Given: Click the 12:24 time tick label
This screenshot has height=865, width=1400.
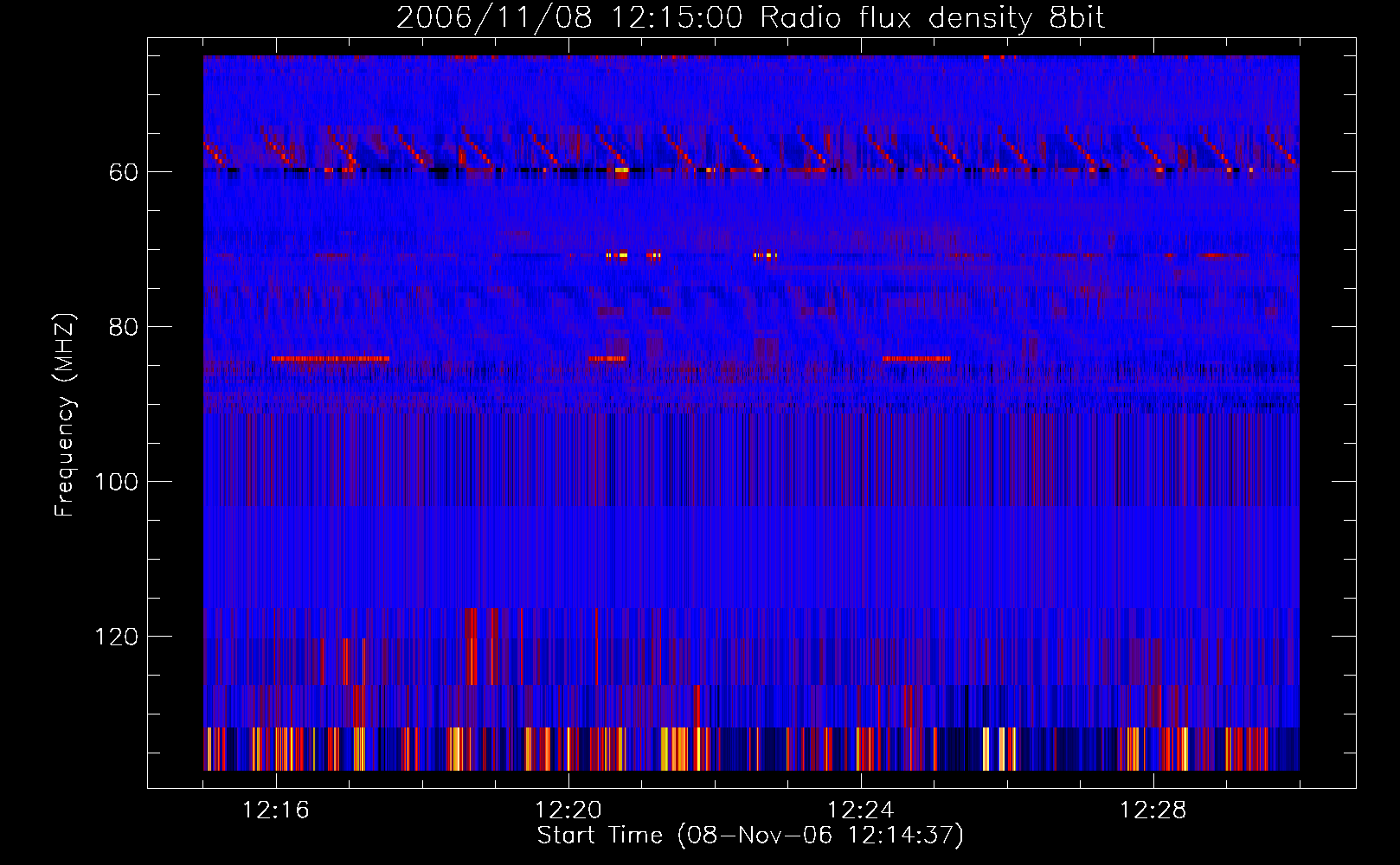Looking at the screenshot, I should pyautogui.click(x=861, y=811).
